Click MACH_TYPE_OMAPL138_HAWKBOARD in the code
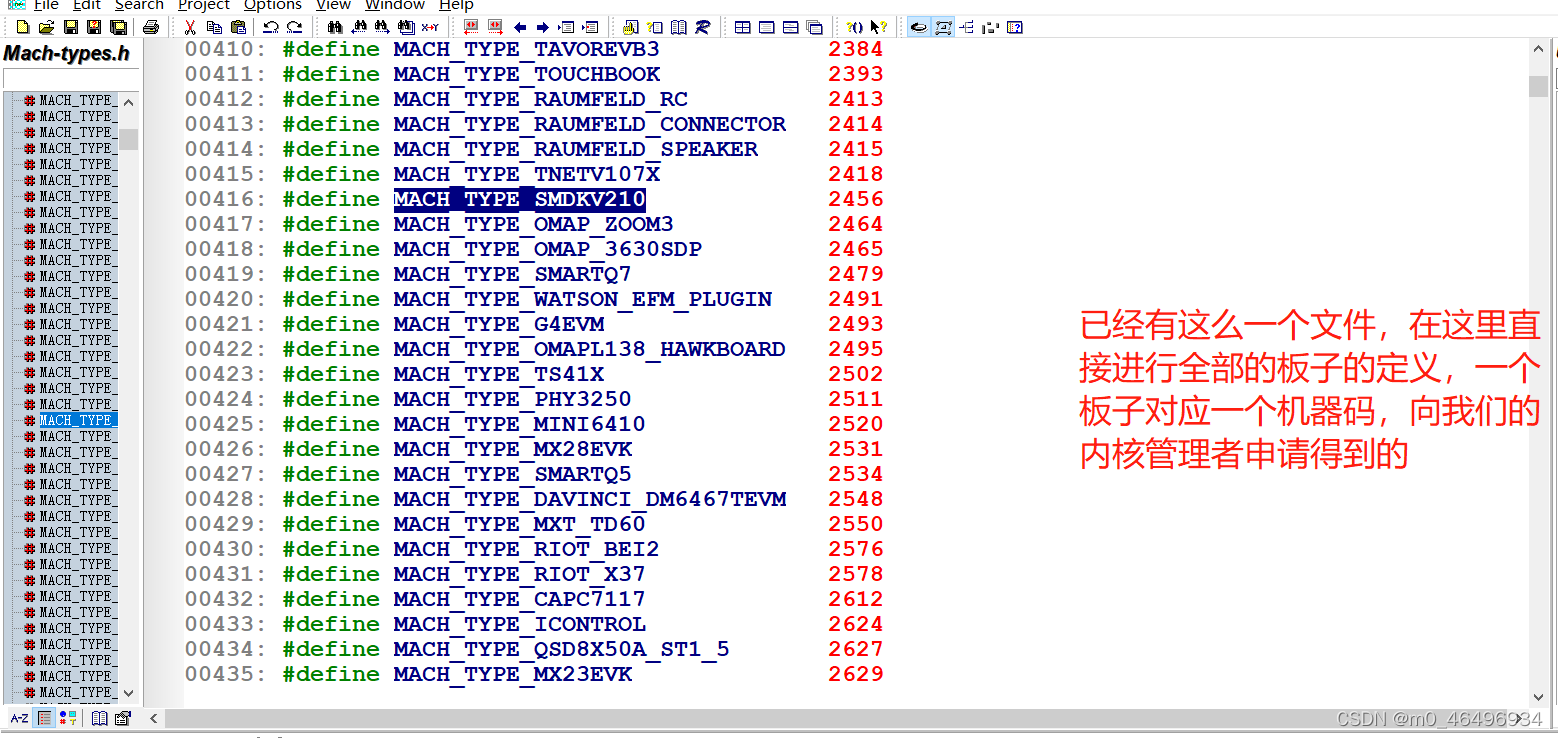The height and width of the screenshot is (738, 1558). tap(589, 349)
